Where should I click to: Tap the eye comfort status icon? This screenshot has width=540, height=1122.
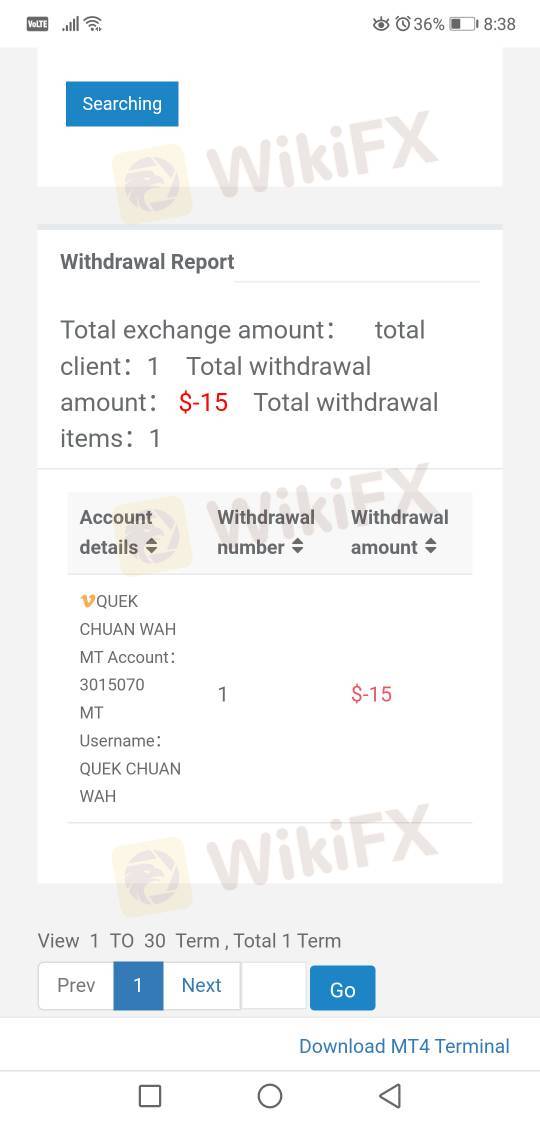[381, 24]
